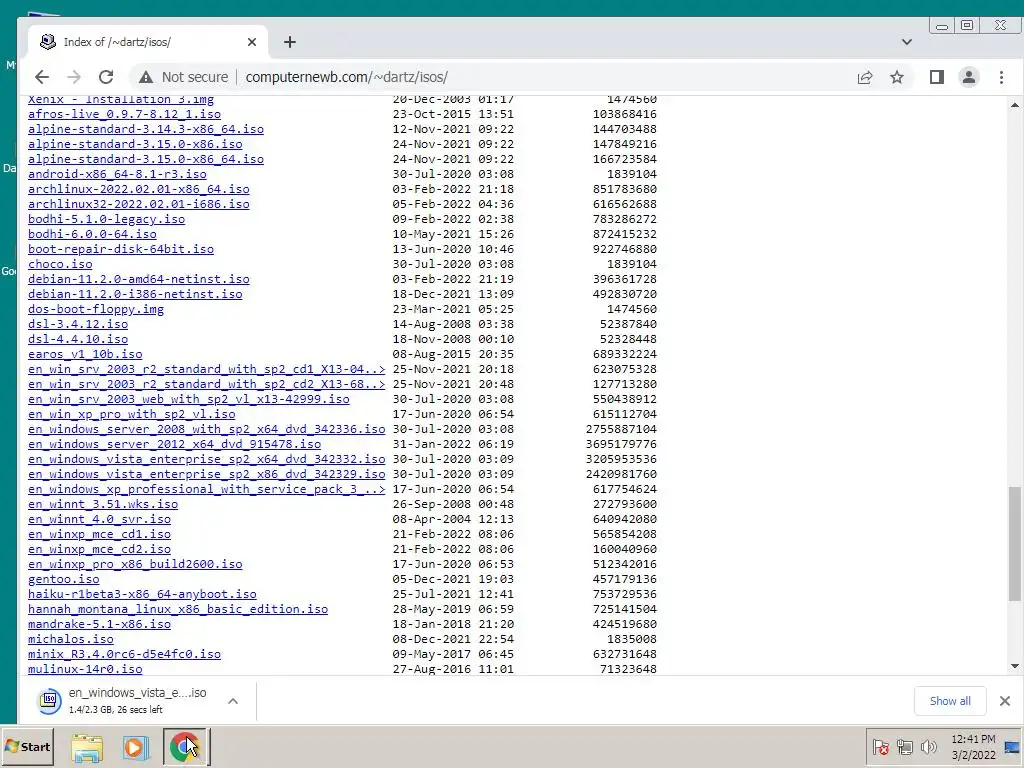Show all downloads

point(950,701)
